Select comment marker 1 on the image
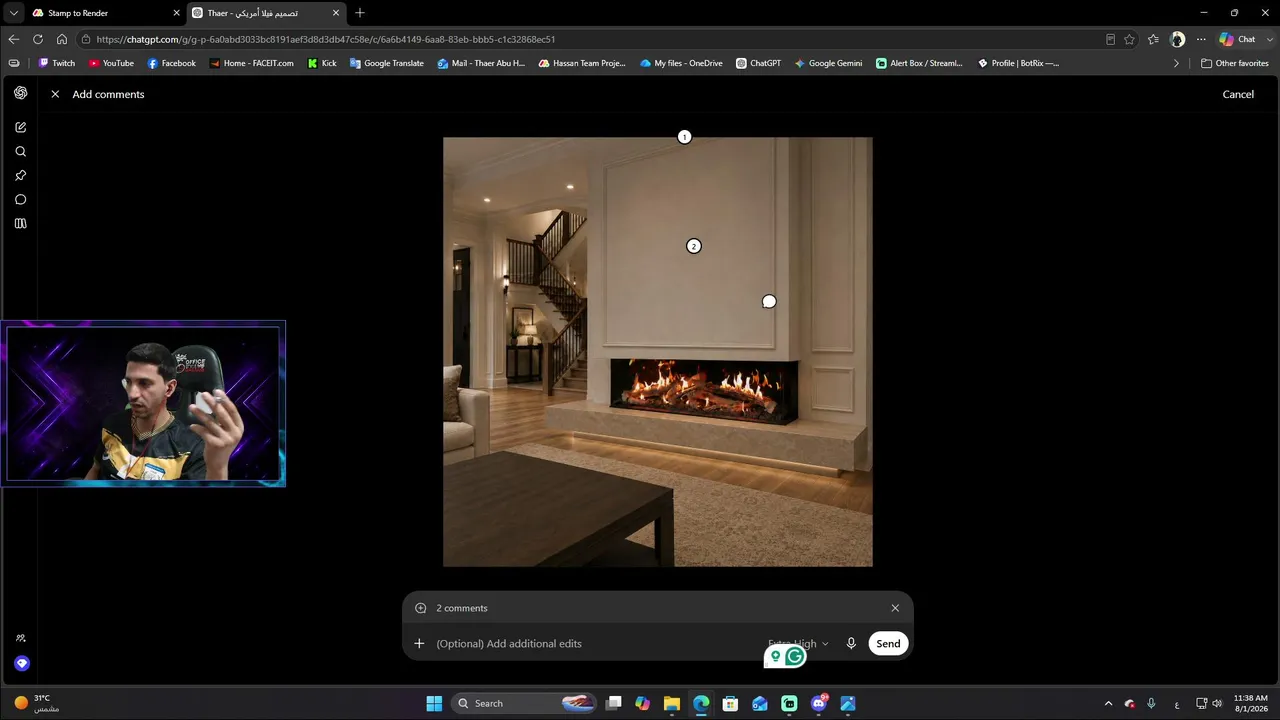 [x=684, y=137]
